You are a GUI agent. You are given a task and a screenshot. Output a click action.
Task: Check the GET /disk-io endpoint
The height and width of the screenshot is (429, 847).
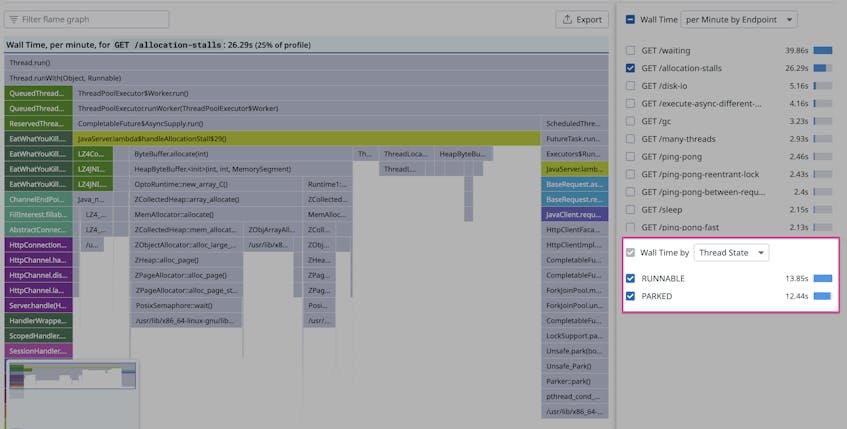coord(630,86)
